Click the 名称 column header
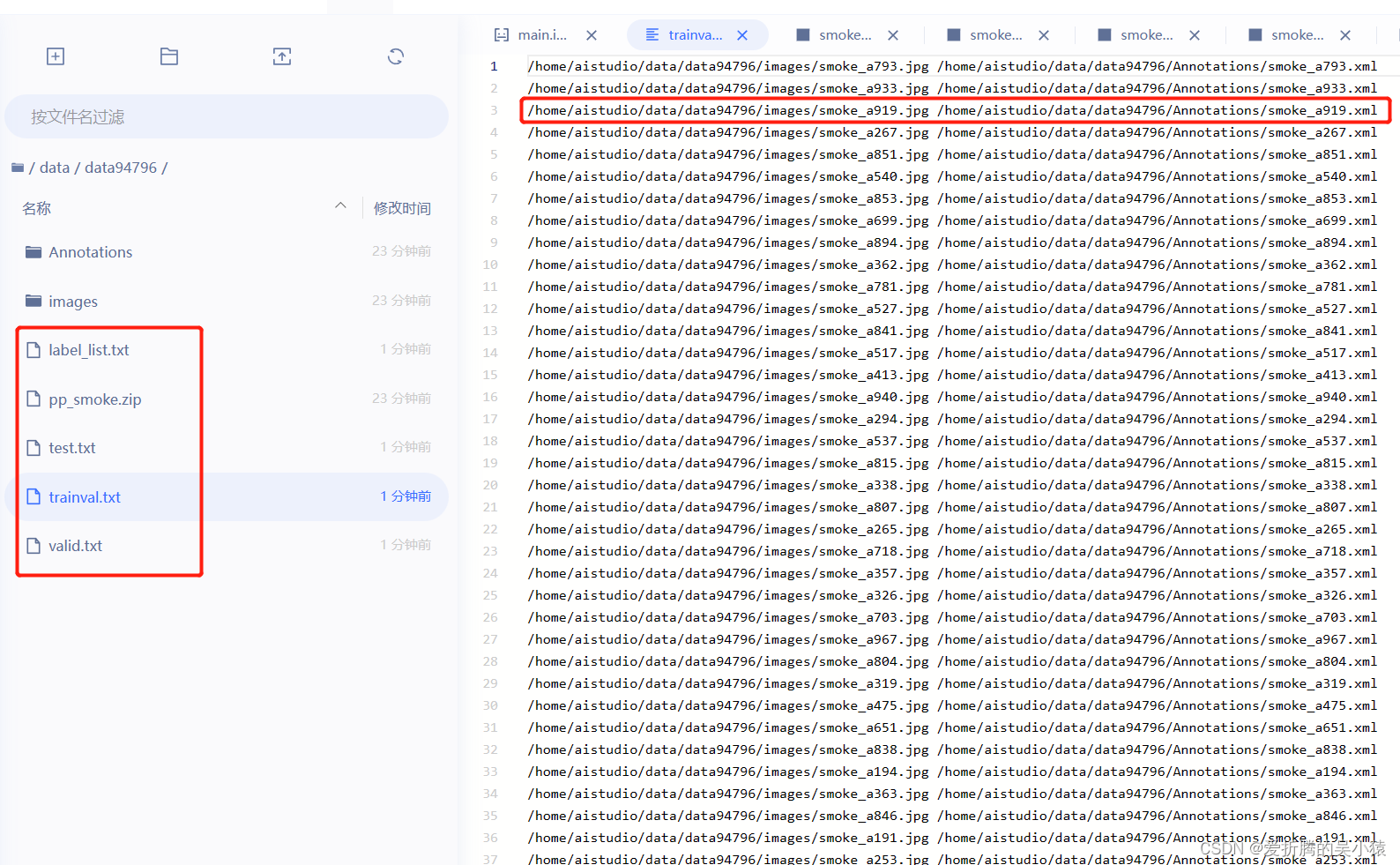The width and height of the screenshot is (1400, 865). 37,208
